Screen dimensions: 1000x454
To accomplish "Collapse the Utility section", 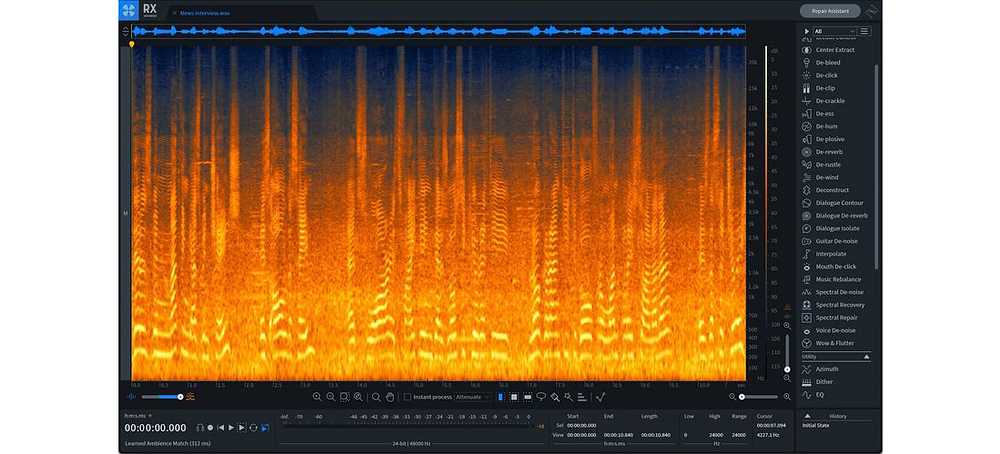I will 866,356.
